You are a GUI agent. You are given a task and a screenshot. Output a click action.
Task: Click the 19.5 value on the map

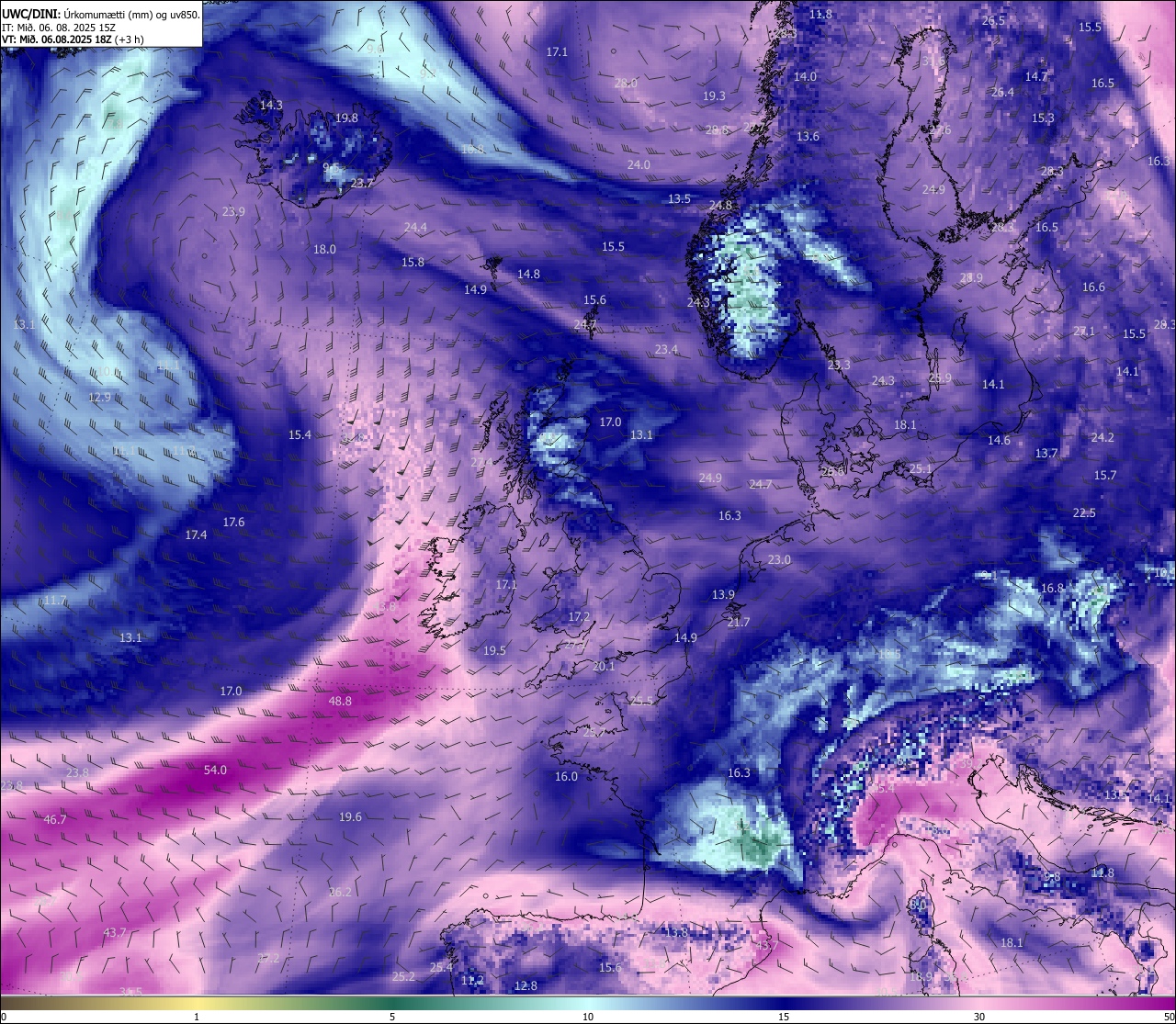pos(494,651)
